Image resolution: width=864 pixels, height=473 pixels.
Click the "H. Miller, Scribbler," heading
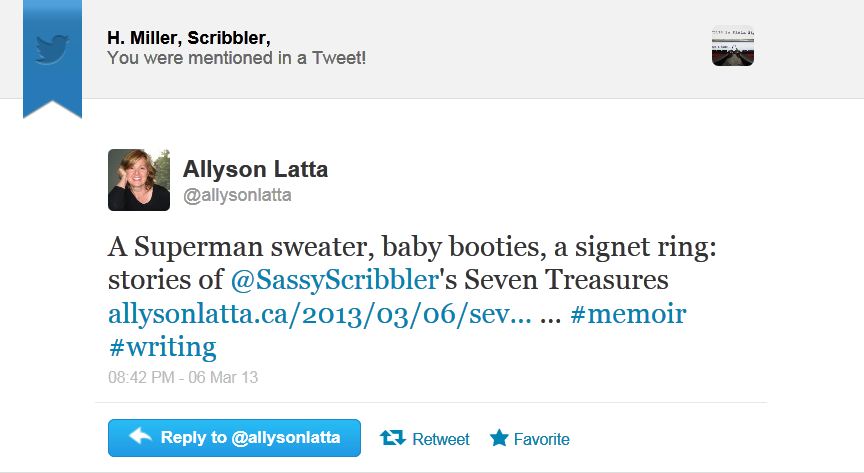pyautogui.click(x=188, y=38)
